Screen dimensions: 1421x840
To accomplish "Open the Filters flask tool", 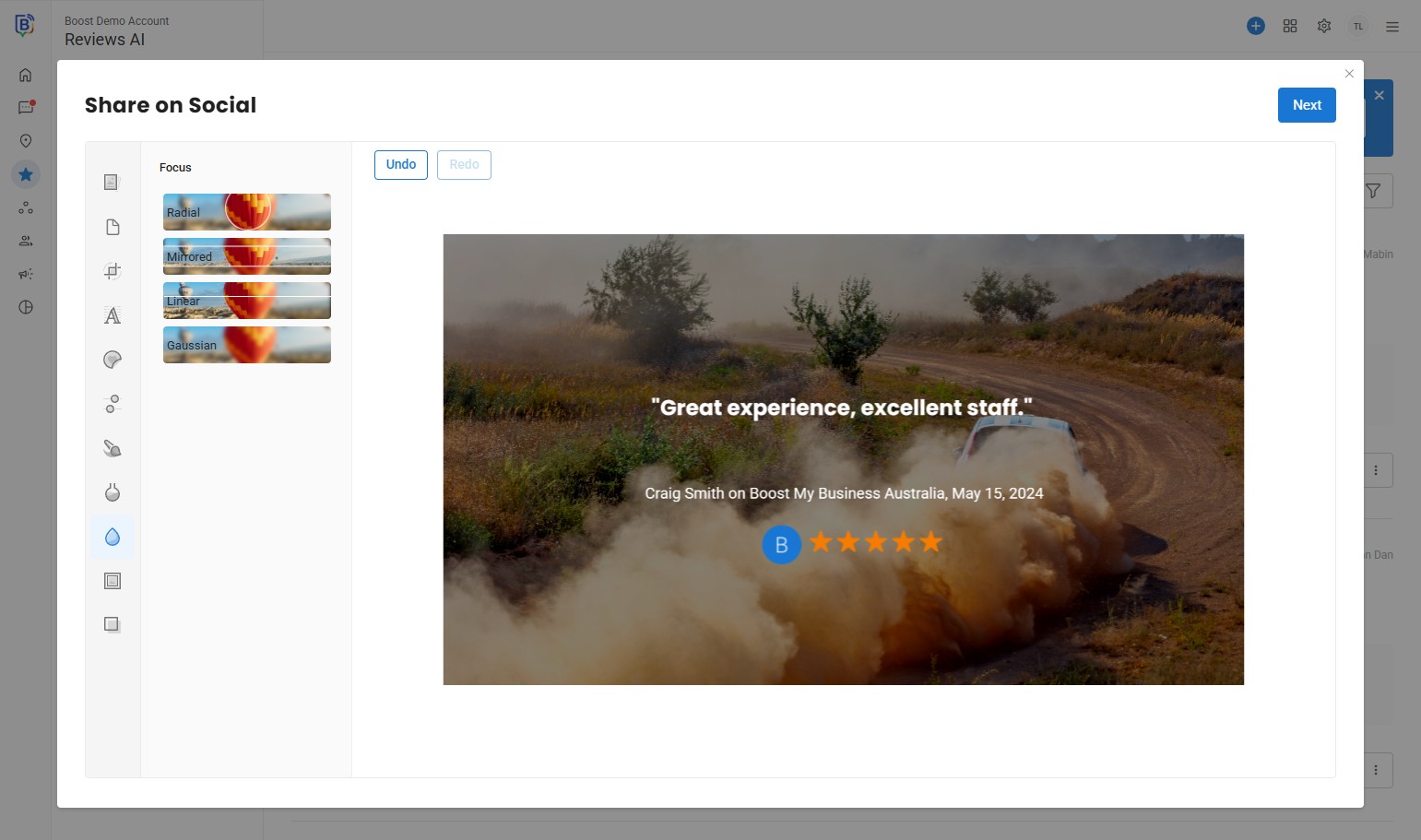I will (x=112, y=492).
